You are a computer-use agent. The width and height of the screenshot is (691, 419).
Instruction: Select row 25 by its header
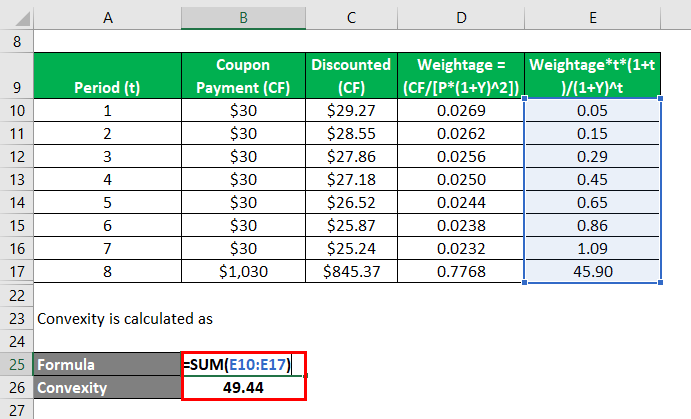click(16, 365)
